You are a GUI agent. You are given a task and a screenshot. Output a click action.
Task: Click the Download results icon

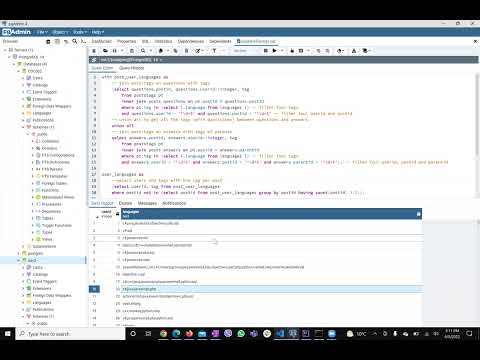(354, 51)
